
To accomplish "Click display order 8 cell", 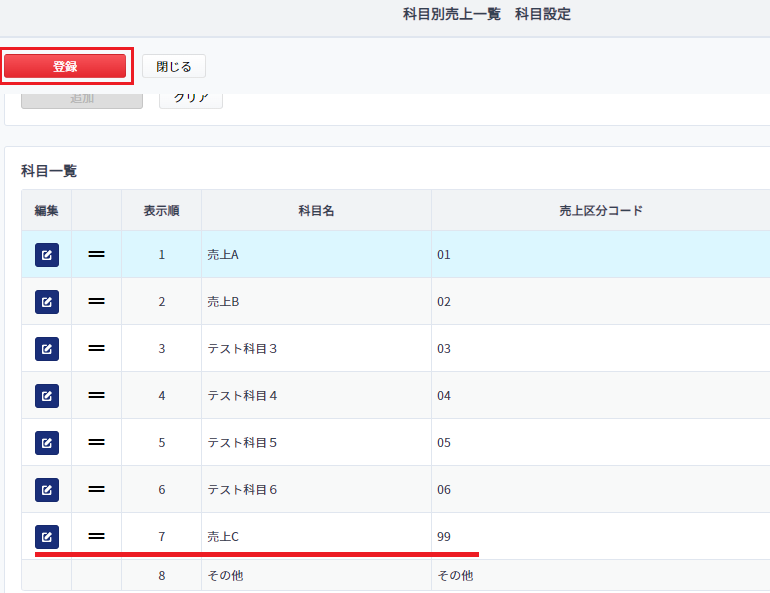I will tap(162, 575).
